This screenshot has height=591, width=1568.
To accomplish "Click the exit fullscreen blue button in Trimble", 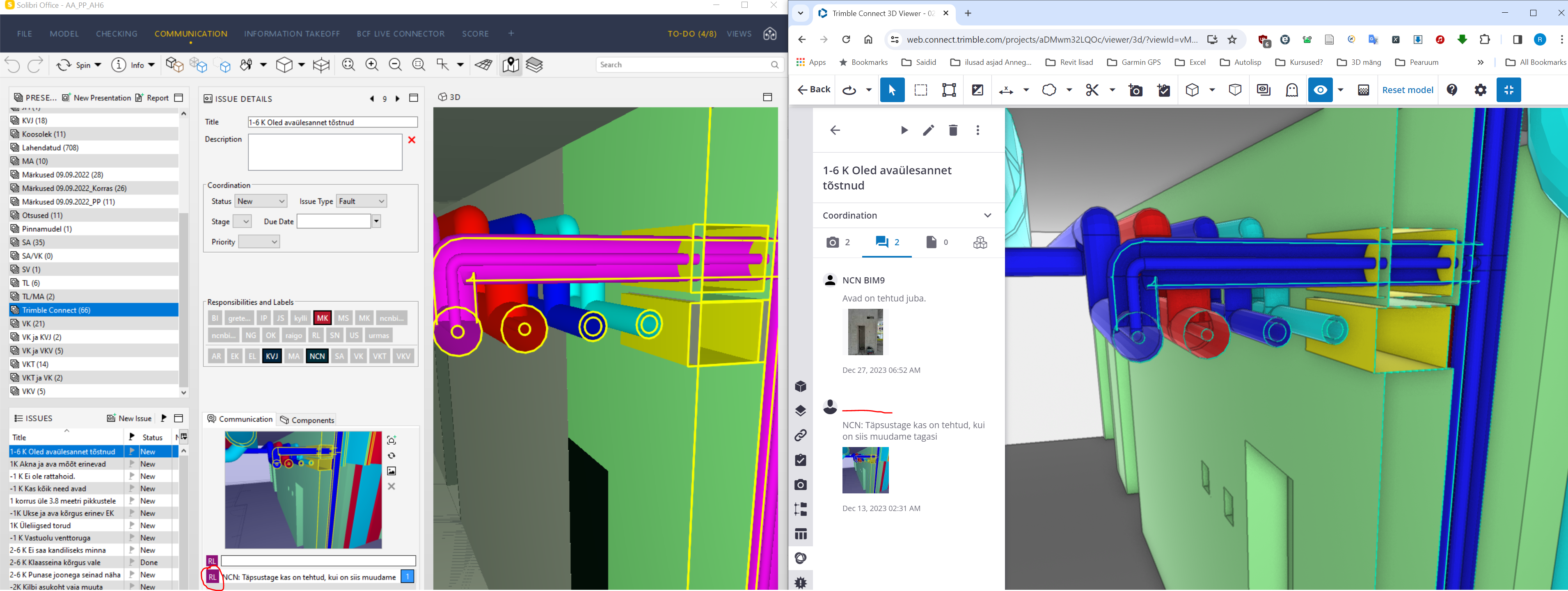I will point(1509,90).
